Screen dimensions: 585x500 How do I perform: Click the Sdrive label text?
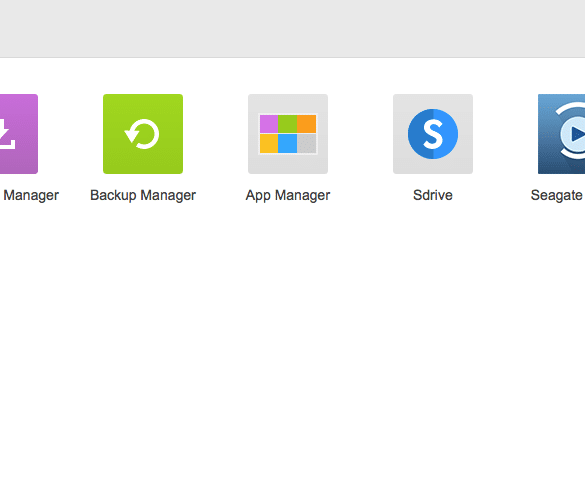pyautogui.click(x=433, y=195)
